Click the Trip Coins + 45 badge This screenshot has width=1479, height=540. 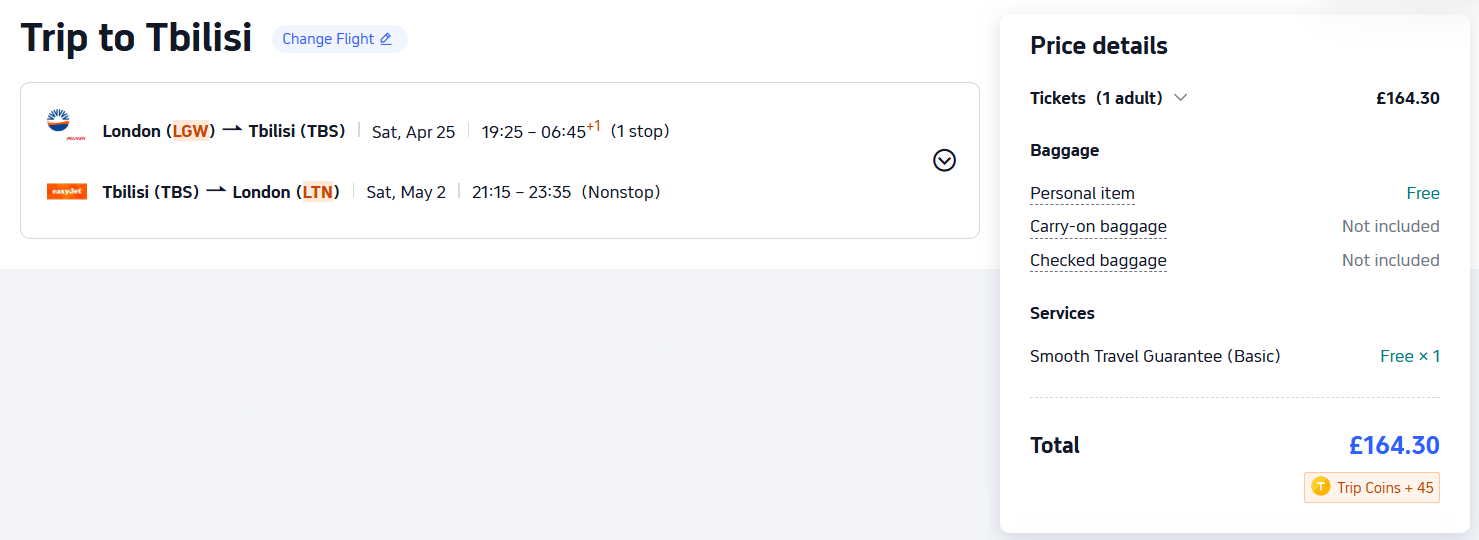click(x=1372, y=488)
